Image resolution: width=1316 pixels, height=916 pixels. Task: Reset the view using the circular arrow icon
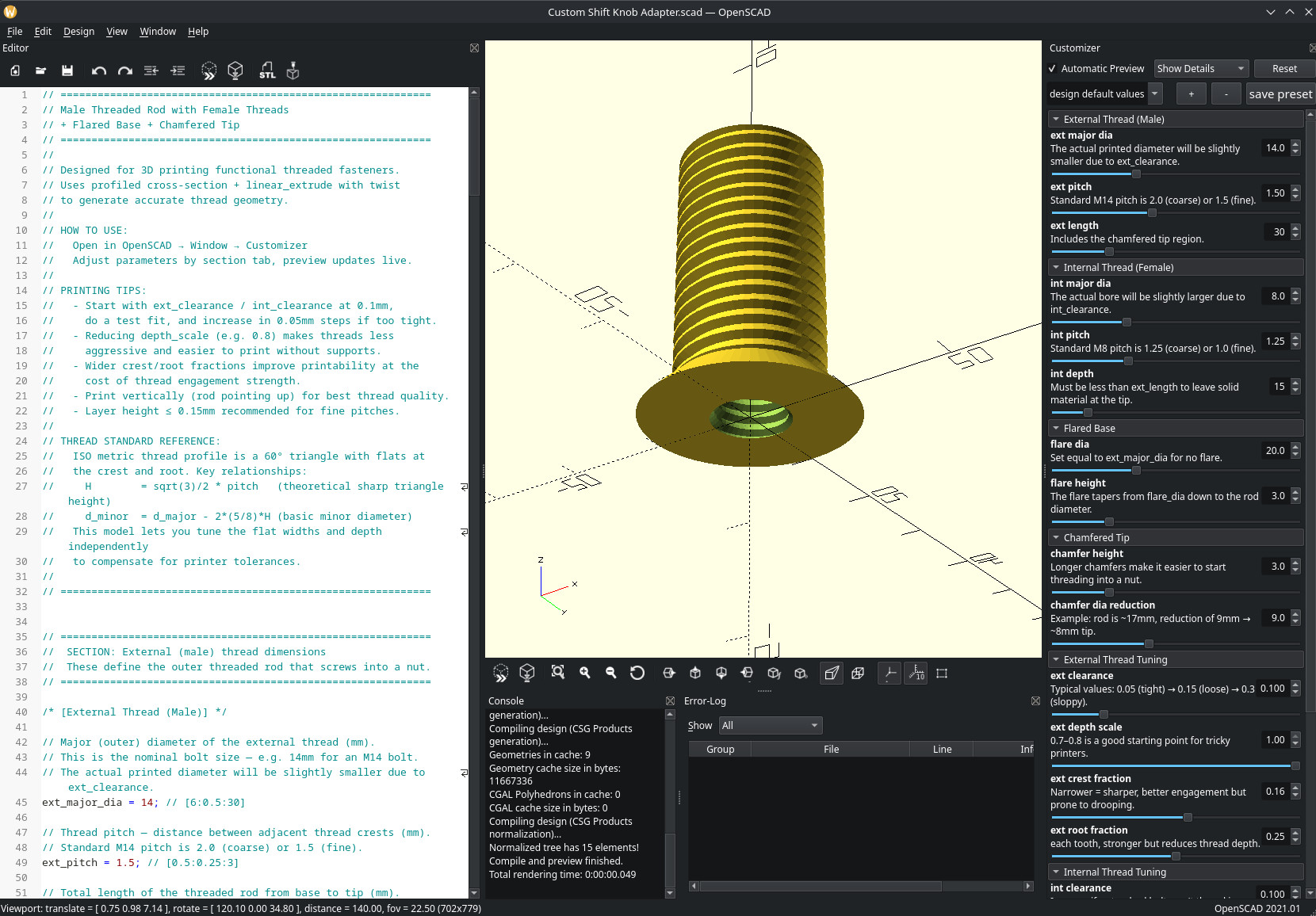[x=637, y=673]
